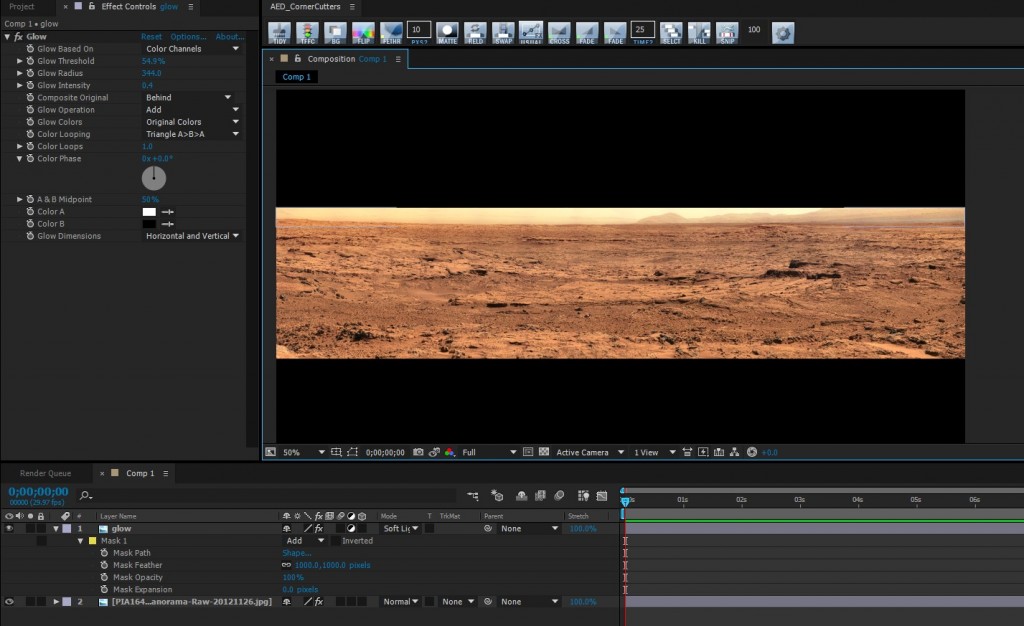The width and height of the screenshot is (1024, 626).
Task: Click the TIDY icon in AED_CornerCutters
Action: click(279, 33)
